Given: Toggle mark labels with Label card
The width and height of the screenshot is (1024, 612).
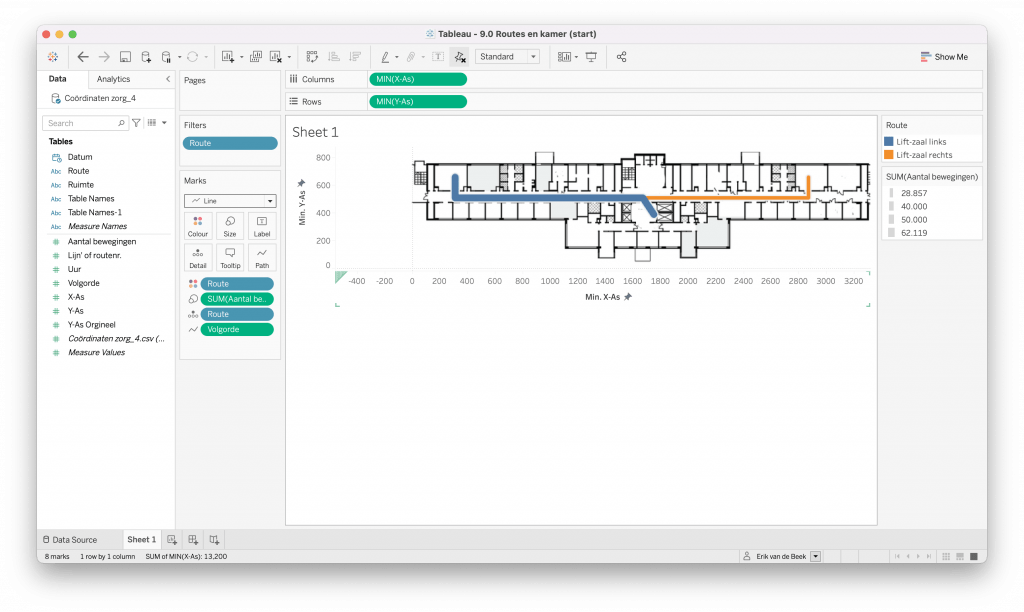Looking at the screenshot, I should 262,225.
